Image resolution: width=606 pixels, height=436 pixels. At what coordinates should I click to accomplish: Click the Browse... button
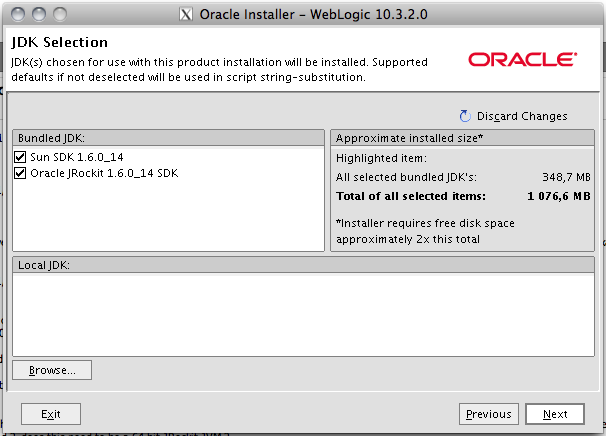52,370
